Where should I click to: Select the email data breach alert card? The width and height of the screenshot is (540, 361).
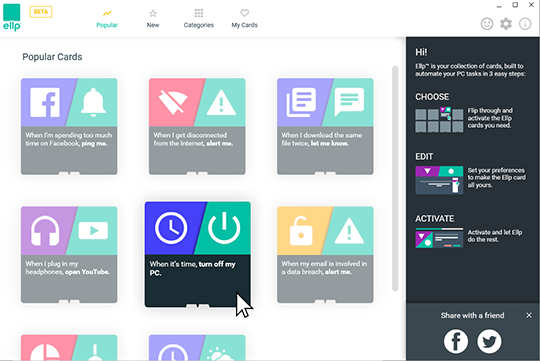coord(325,255)
